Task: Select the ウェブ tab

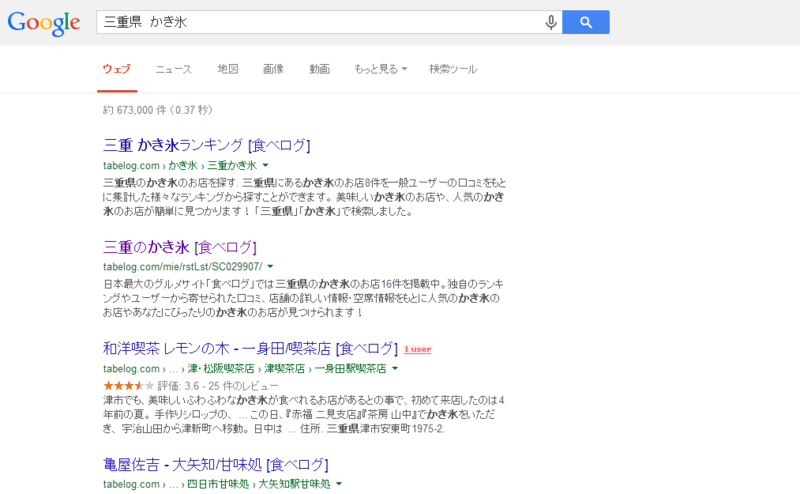Action: coord(117,69)
